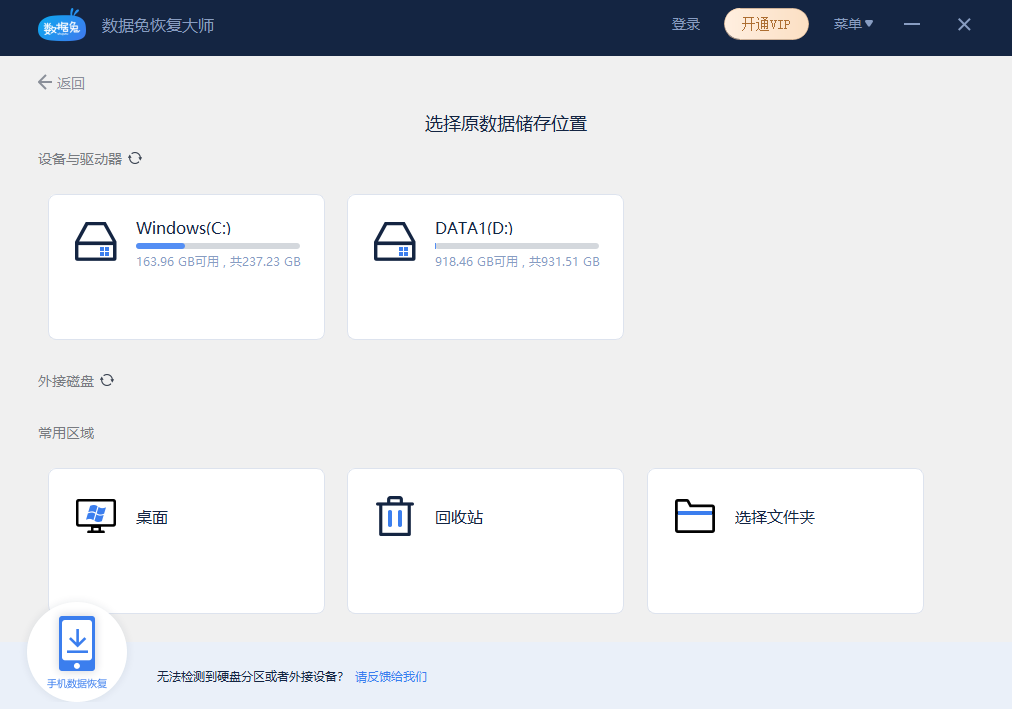This screenshot has height=709, width=1012.
Task: Open the 菜单 dropdown menu
Action: click(x=853, y=24)
